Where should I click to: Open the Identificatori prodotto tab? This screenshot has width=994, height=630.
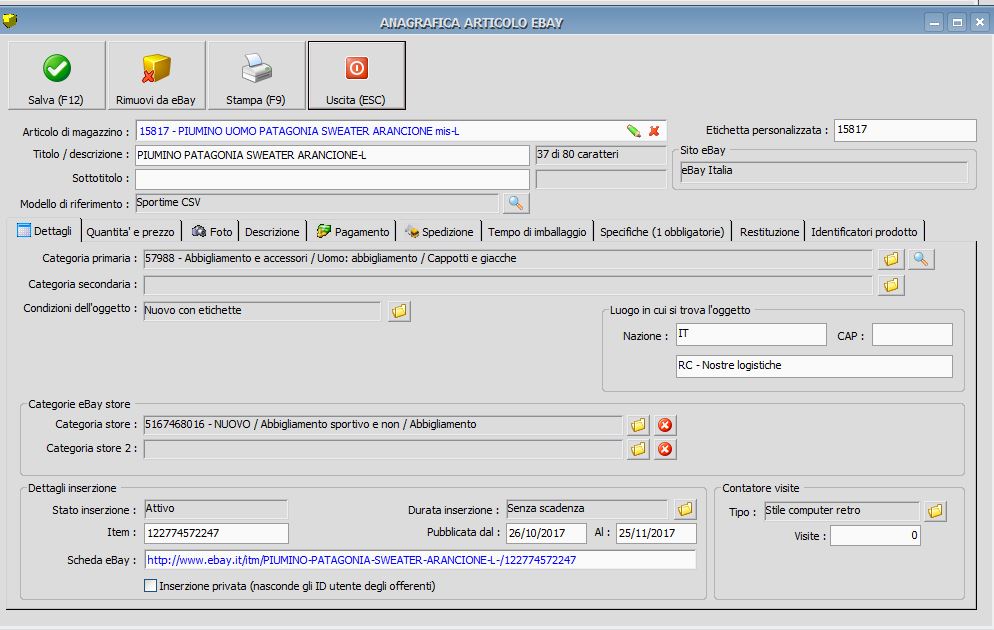coord(864,232)
